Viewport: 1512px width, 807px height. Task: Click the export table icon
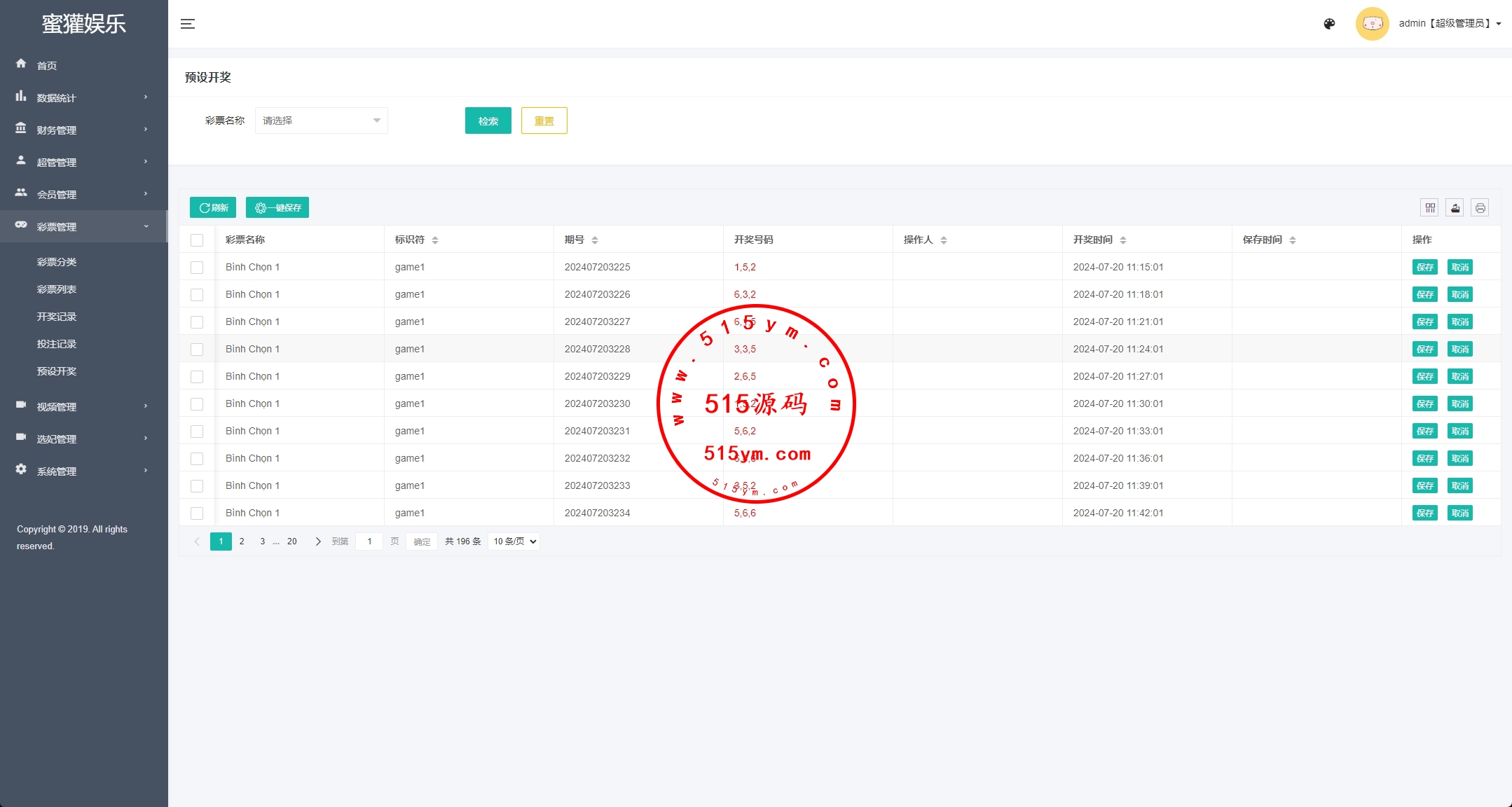point(1455,208)
